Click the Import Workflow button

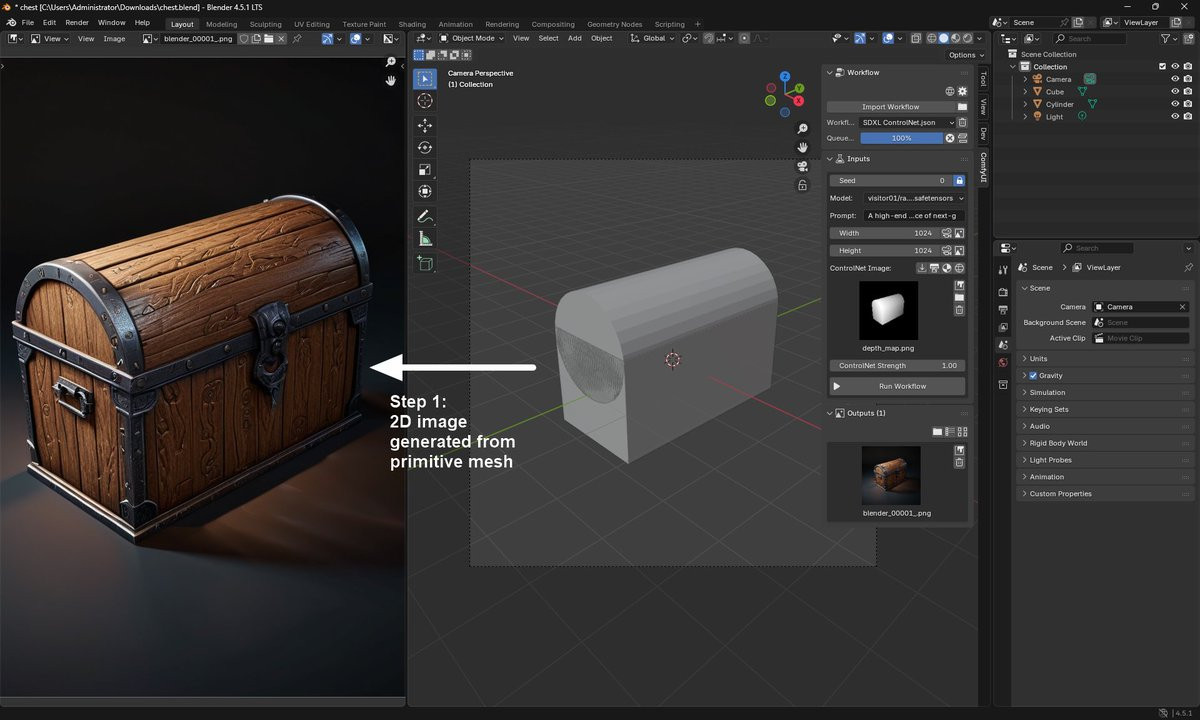pyautogui.click(x=890, y=107)
